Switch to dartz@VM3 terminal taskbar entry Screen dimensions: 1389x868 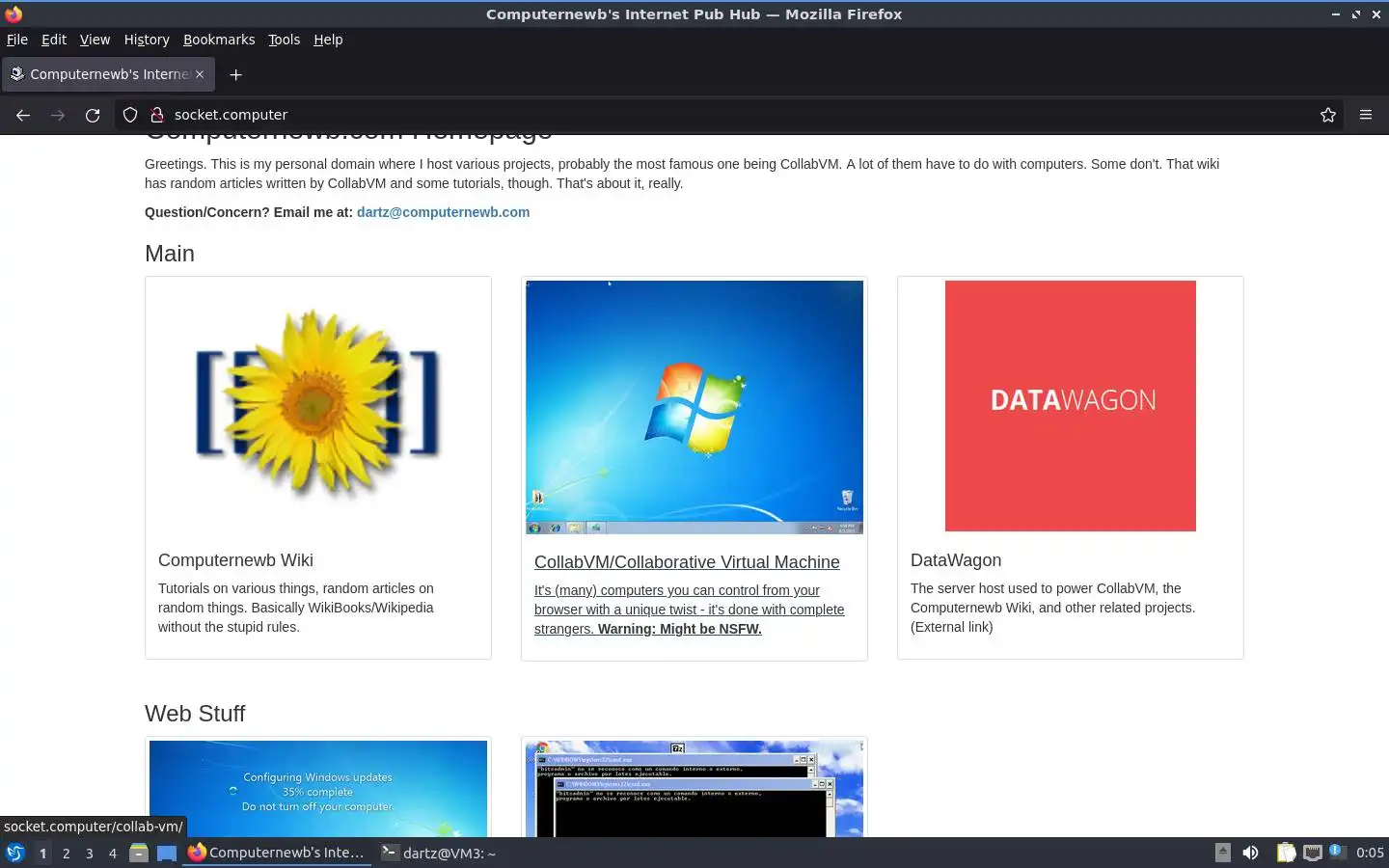[439, 853]
